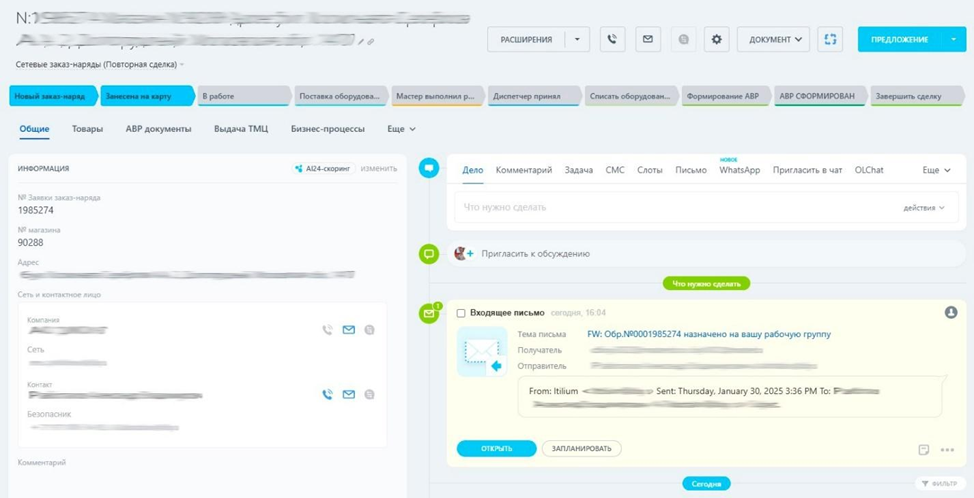Viewport: 974px width, 498px height.
Task: Open the FW: Обр.№0001985274 email subject link
Action: 709,334
